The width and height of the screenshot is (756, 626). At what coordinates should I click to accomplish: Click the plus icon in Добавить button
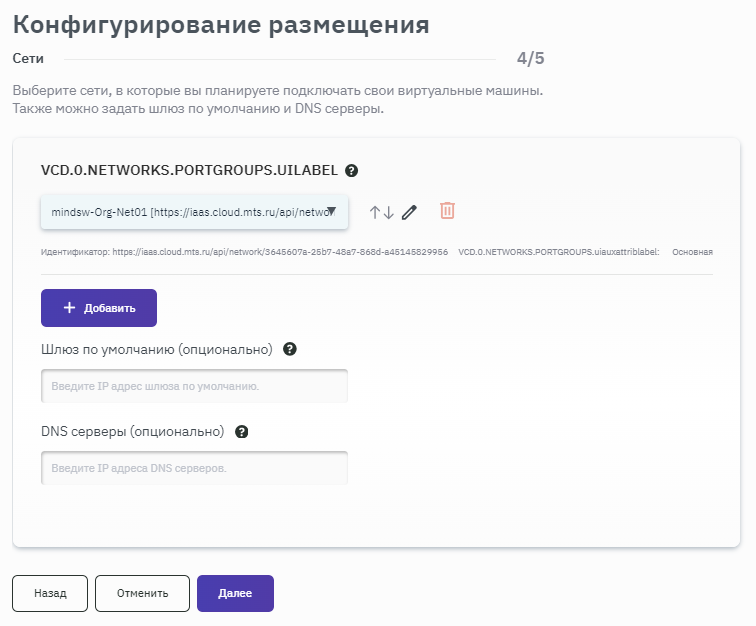point(69,308)
